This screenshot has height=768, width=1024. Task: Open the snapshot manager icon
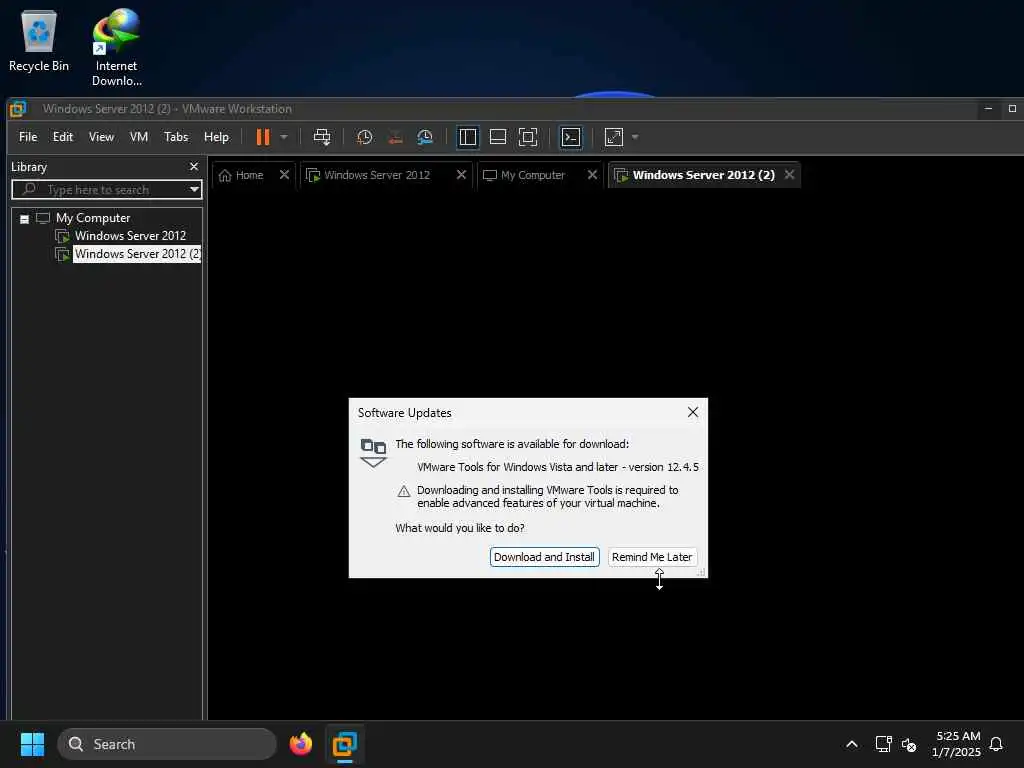click(425, 137)
